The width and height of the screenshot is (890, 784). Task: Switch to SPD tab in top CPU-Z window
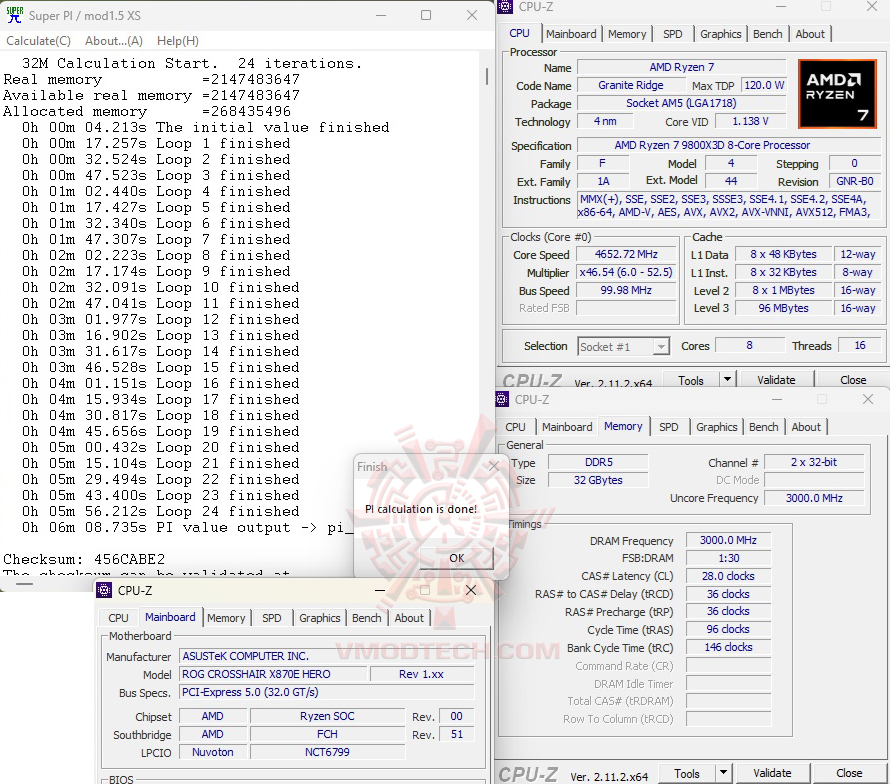coord(673,34)
